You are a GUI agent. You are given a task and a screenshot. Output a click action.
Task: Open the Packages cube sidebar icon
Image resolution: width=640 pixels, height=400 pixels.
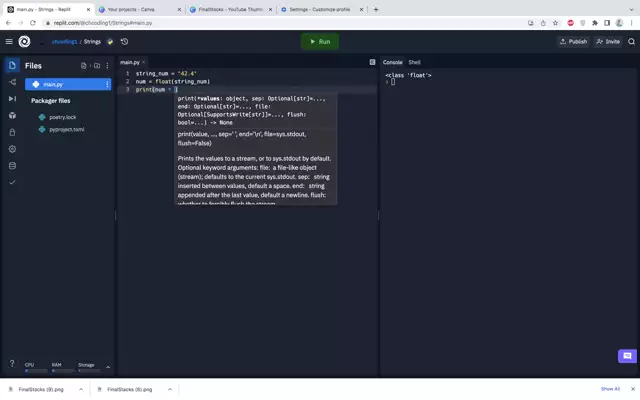[x=12, y=116]
